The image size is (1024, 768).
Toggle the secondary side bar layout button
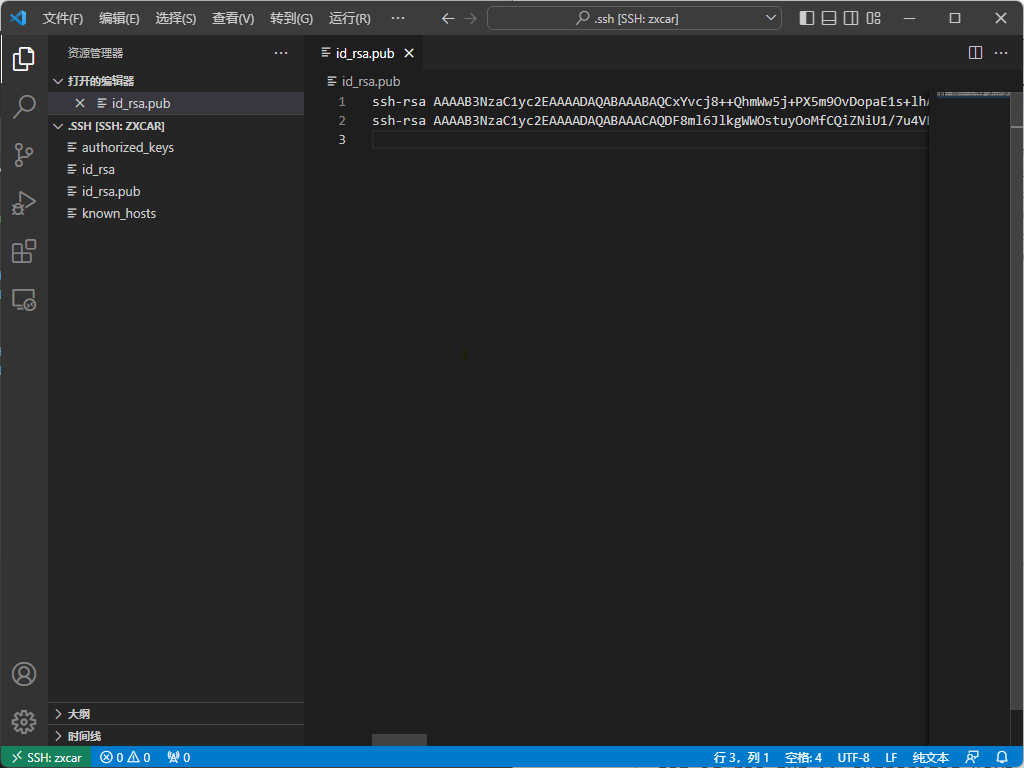click(851, 18)
